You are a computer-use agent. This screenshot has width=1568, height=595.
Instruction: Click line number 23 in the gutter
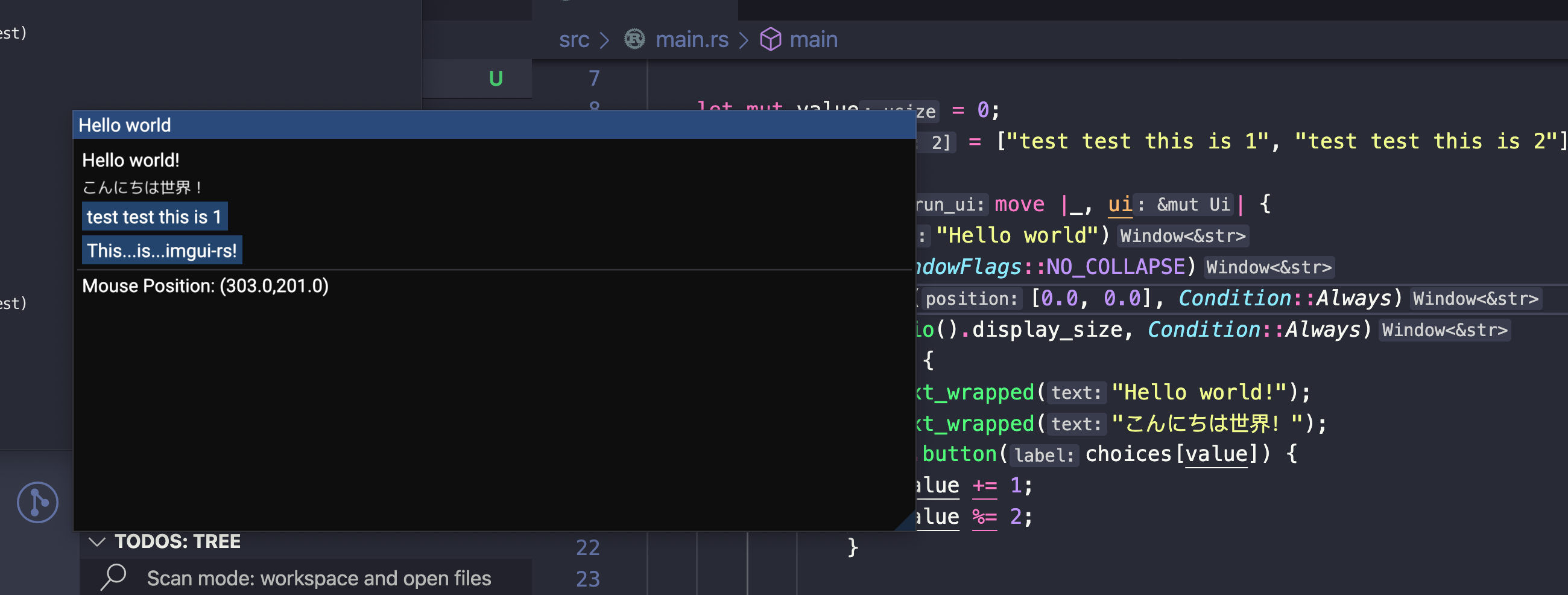pyautogui.click(x=587, y=579)
